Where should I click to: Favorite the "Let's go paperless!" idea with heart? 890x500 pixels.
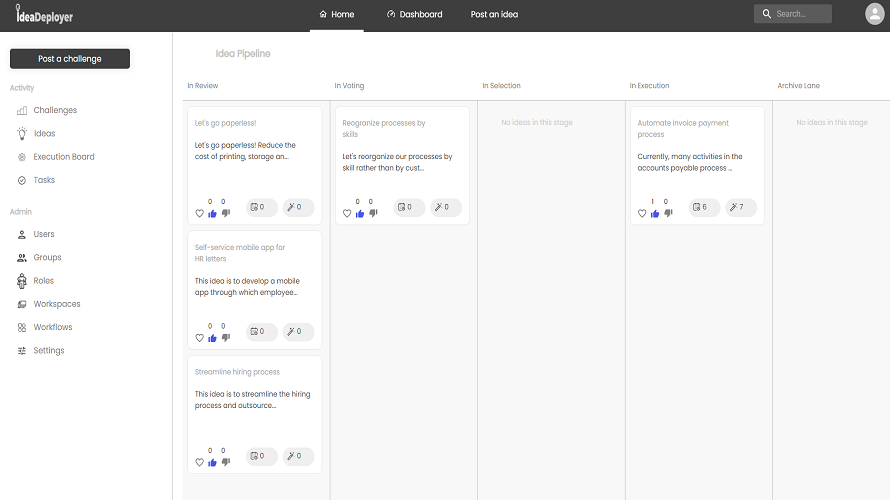tap(199, 213)
